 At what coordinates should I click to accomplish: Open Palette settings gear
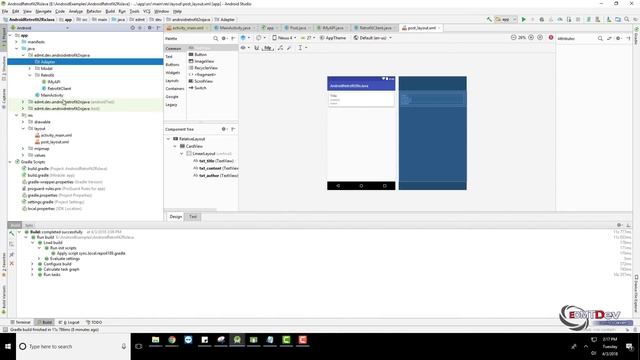click(x=224, y=38)
